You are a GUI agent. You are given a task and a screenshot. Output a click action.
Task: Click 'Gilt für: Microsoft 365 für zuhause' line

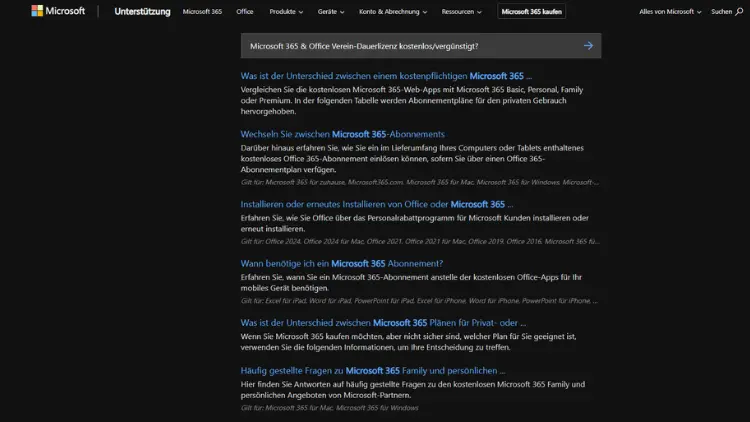[x=419, y=182]
